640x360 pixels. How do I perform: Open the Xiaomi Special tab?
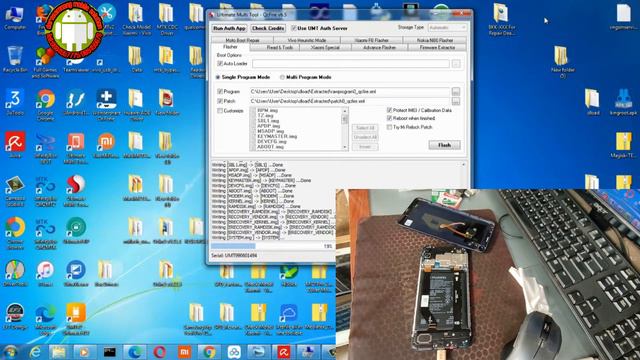coord(325,48)
